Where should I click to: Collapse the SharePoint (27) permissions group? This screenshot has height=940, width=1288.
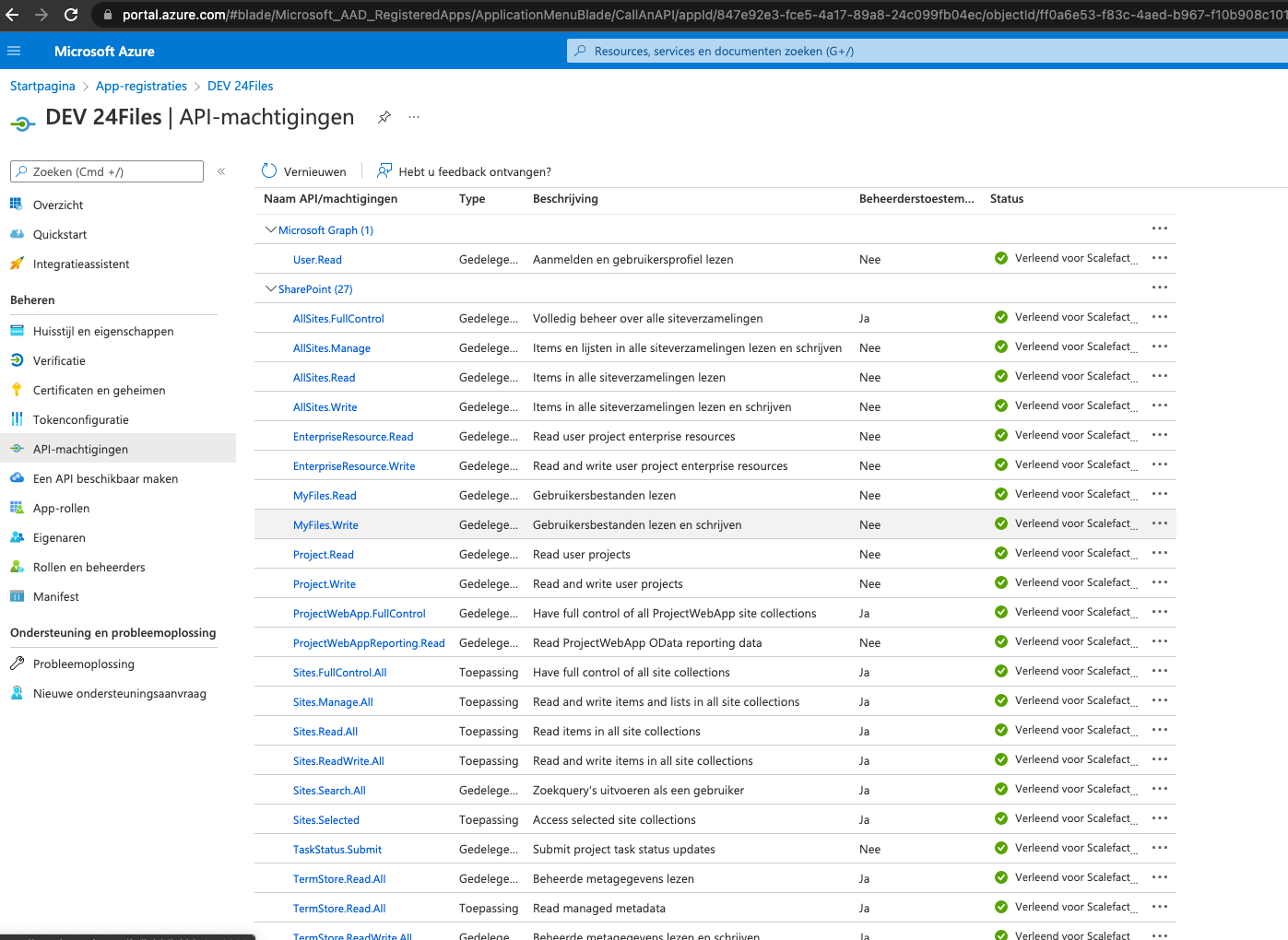270,288
